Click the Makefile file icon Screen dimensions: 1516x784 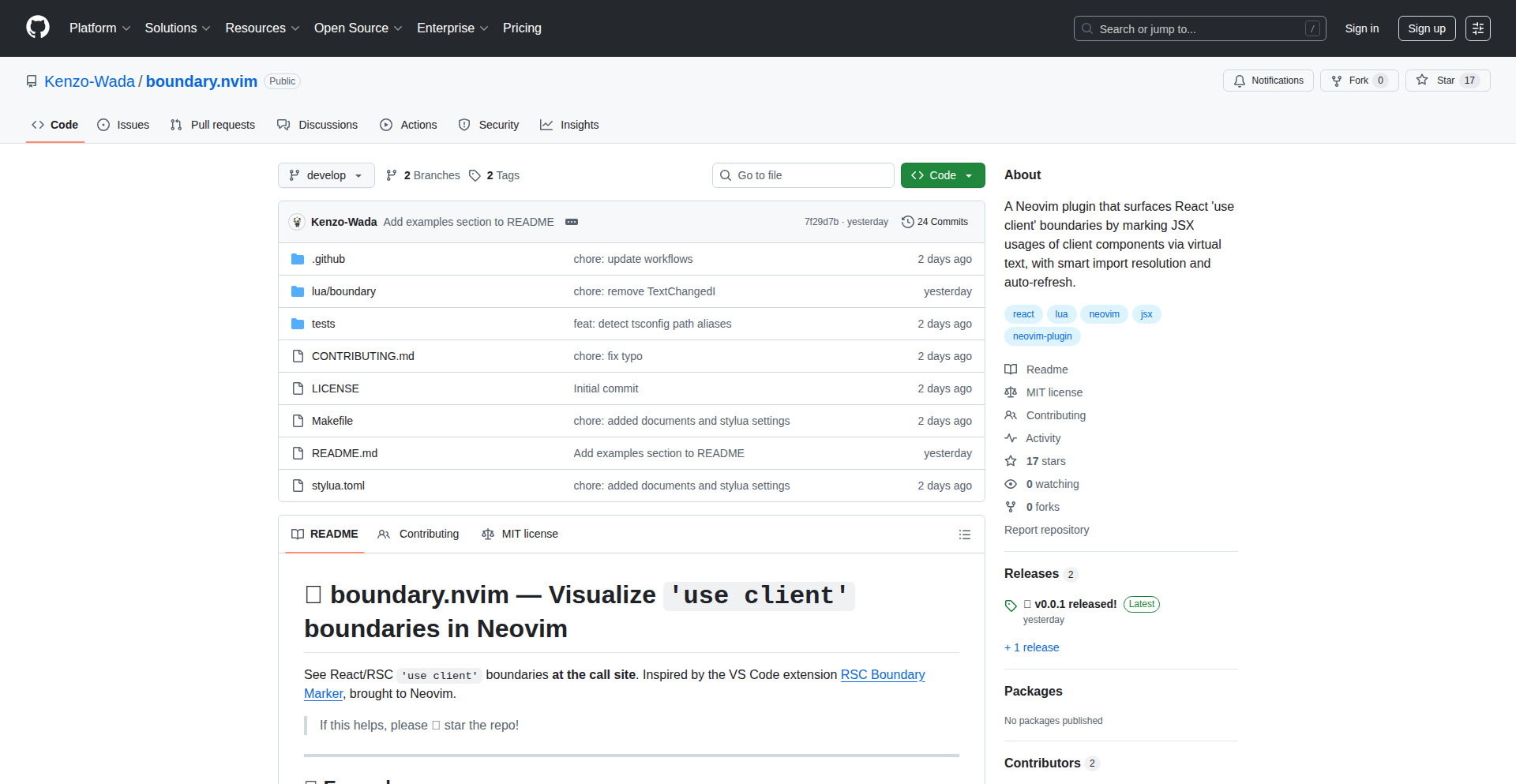(298, 421)
